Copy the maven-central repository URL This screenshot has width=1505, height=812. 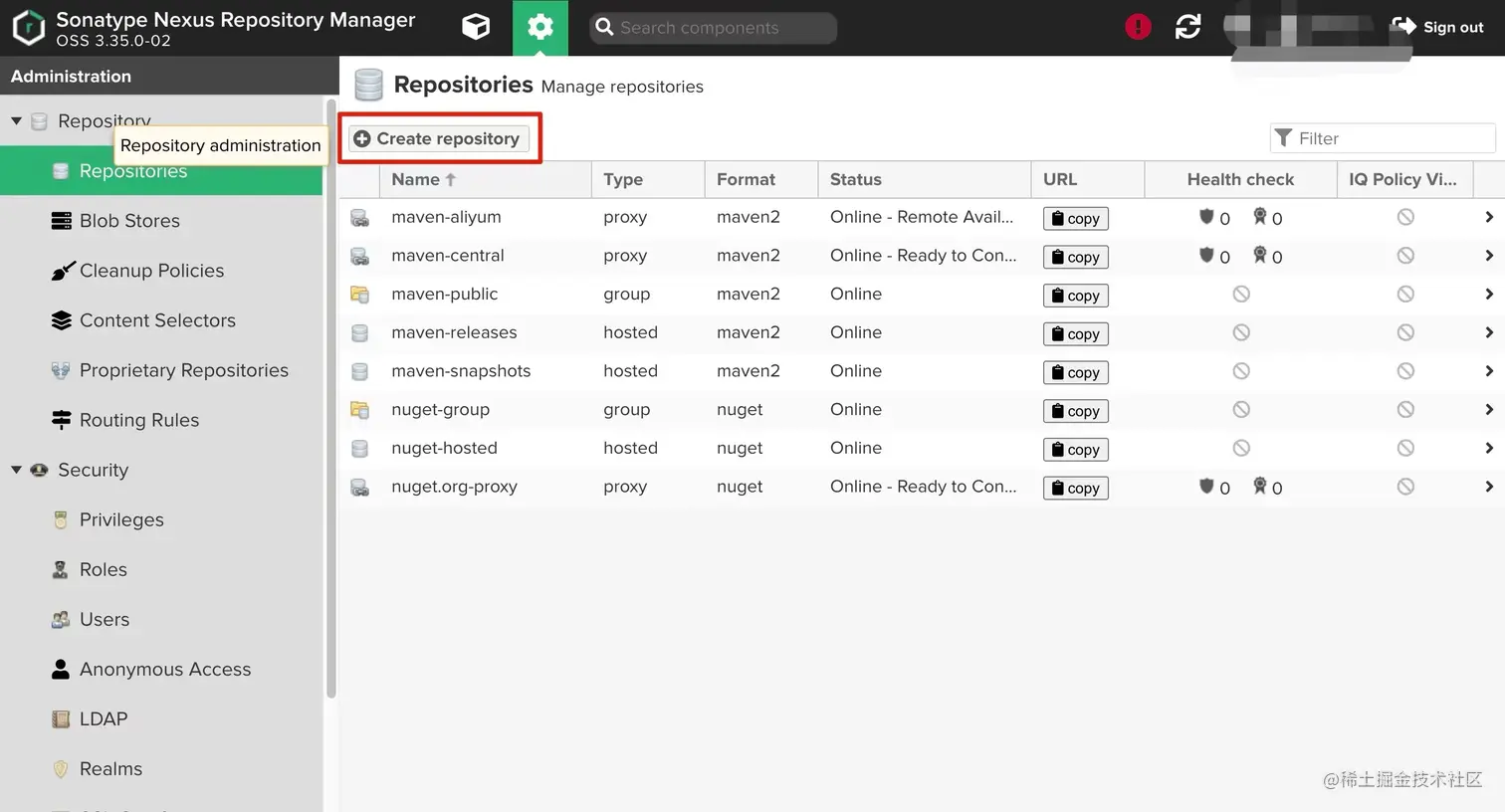point(1075,257)
